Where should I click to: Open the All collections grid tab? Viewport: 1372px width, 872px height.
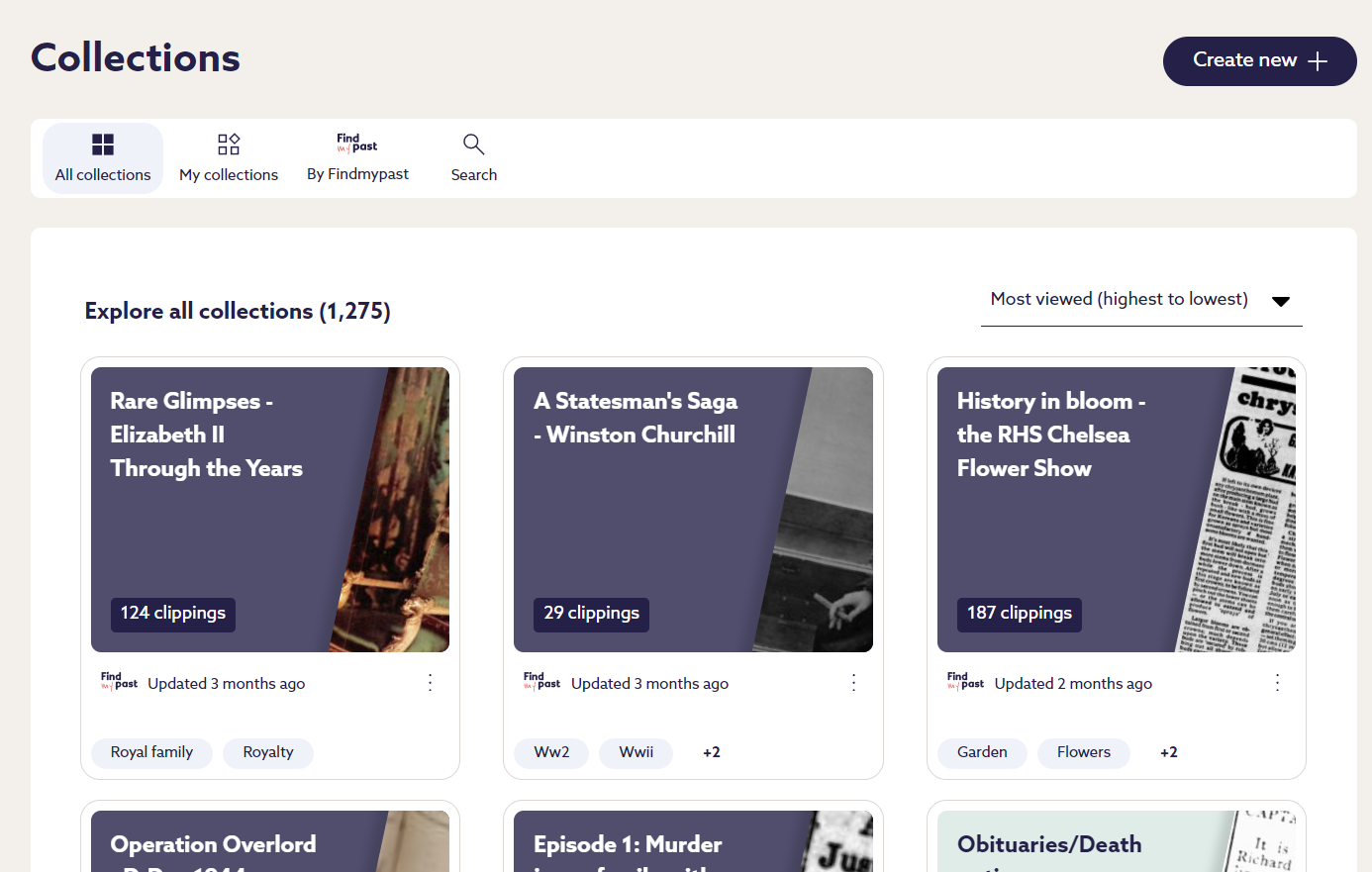(x=103, y=158)
